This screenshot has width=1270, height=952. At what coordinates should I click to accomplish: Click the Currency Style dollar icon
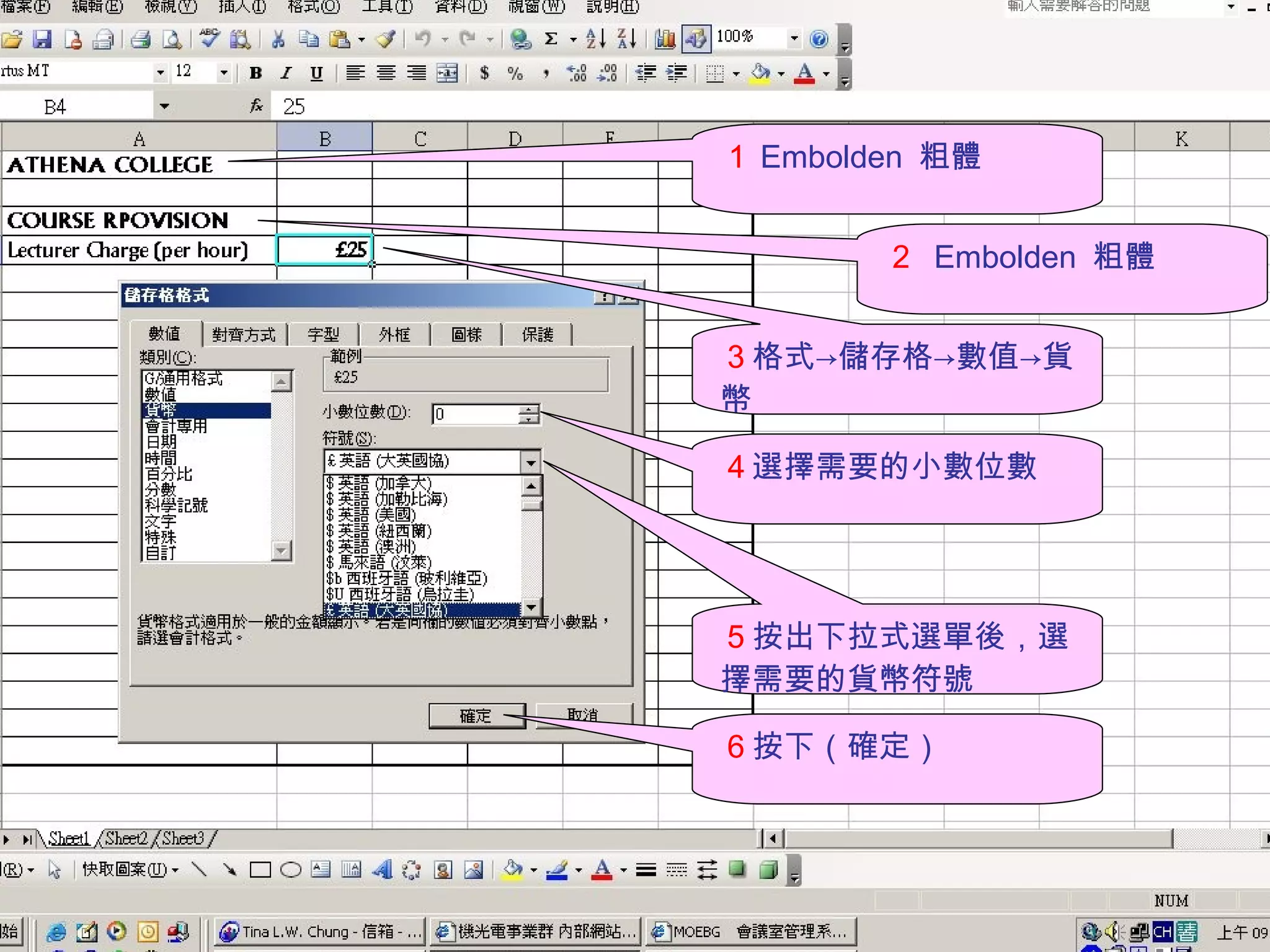484,73
